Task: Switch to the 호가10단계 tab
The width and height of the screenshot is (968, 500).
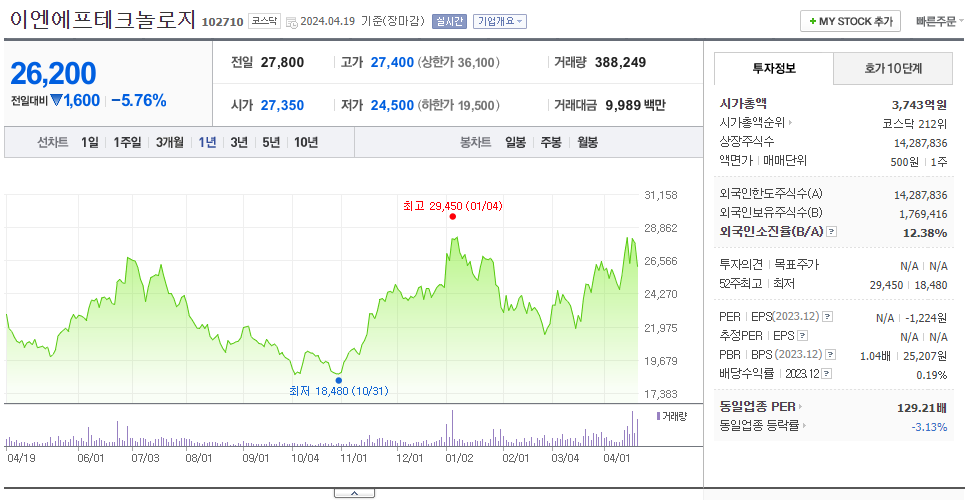Action: [893, 69]
